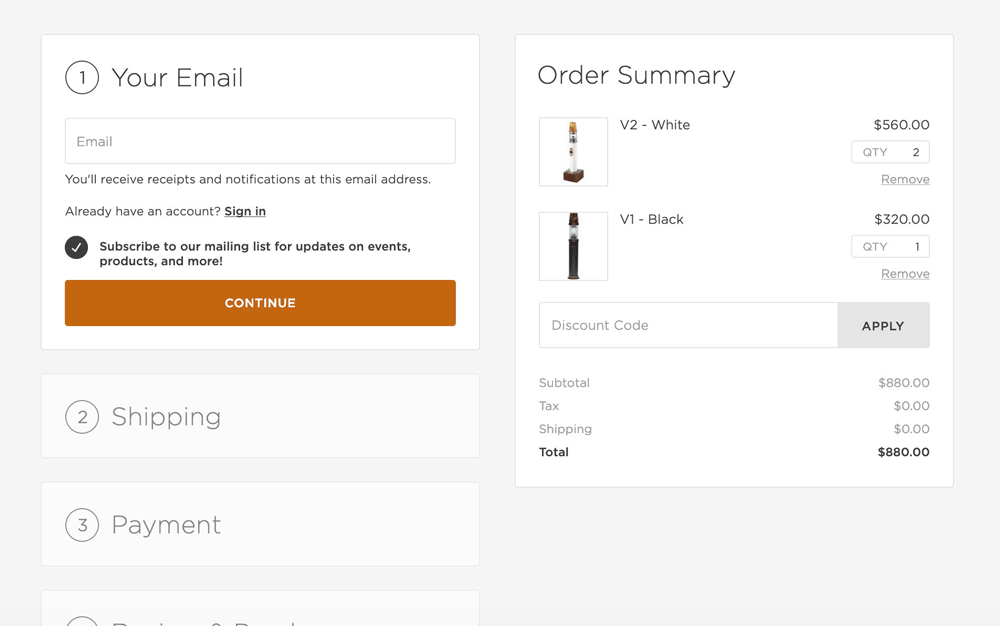Click the step 2 Shipping circle icon

82,417
